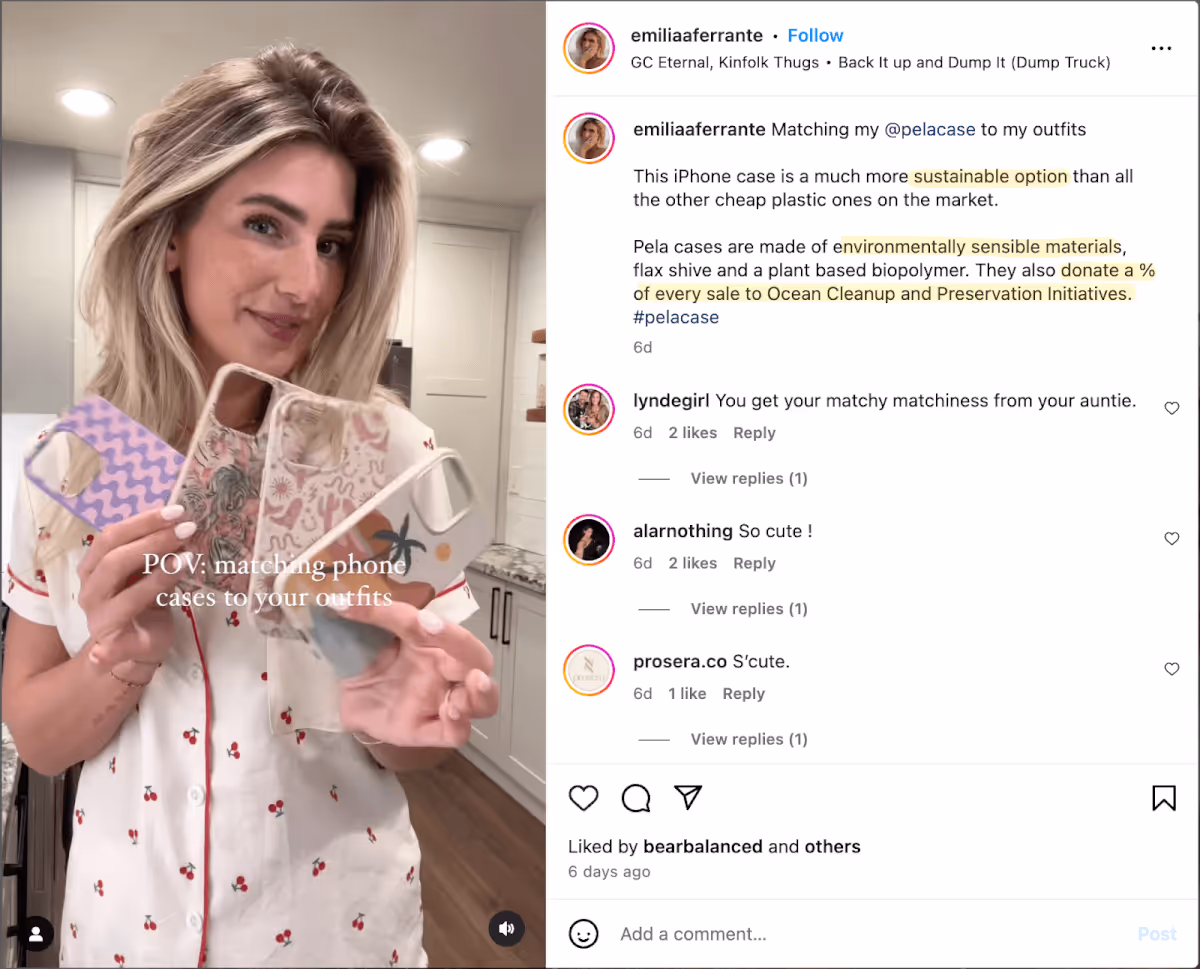1200x969 pixels.
Task: Save the post with the bookmark icon
Action: click(1164, 798)
